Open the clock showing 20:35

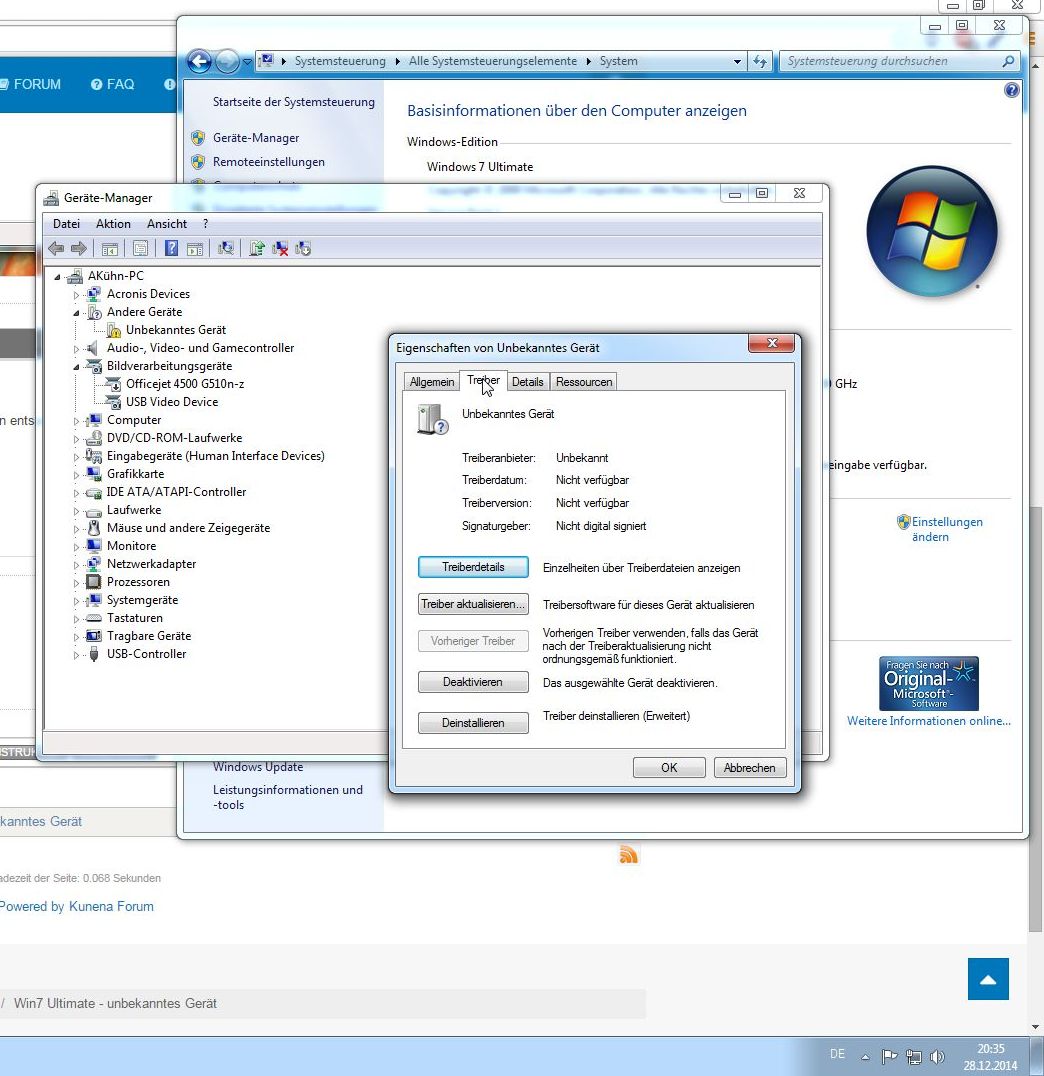coord(990,1057)
